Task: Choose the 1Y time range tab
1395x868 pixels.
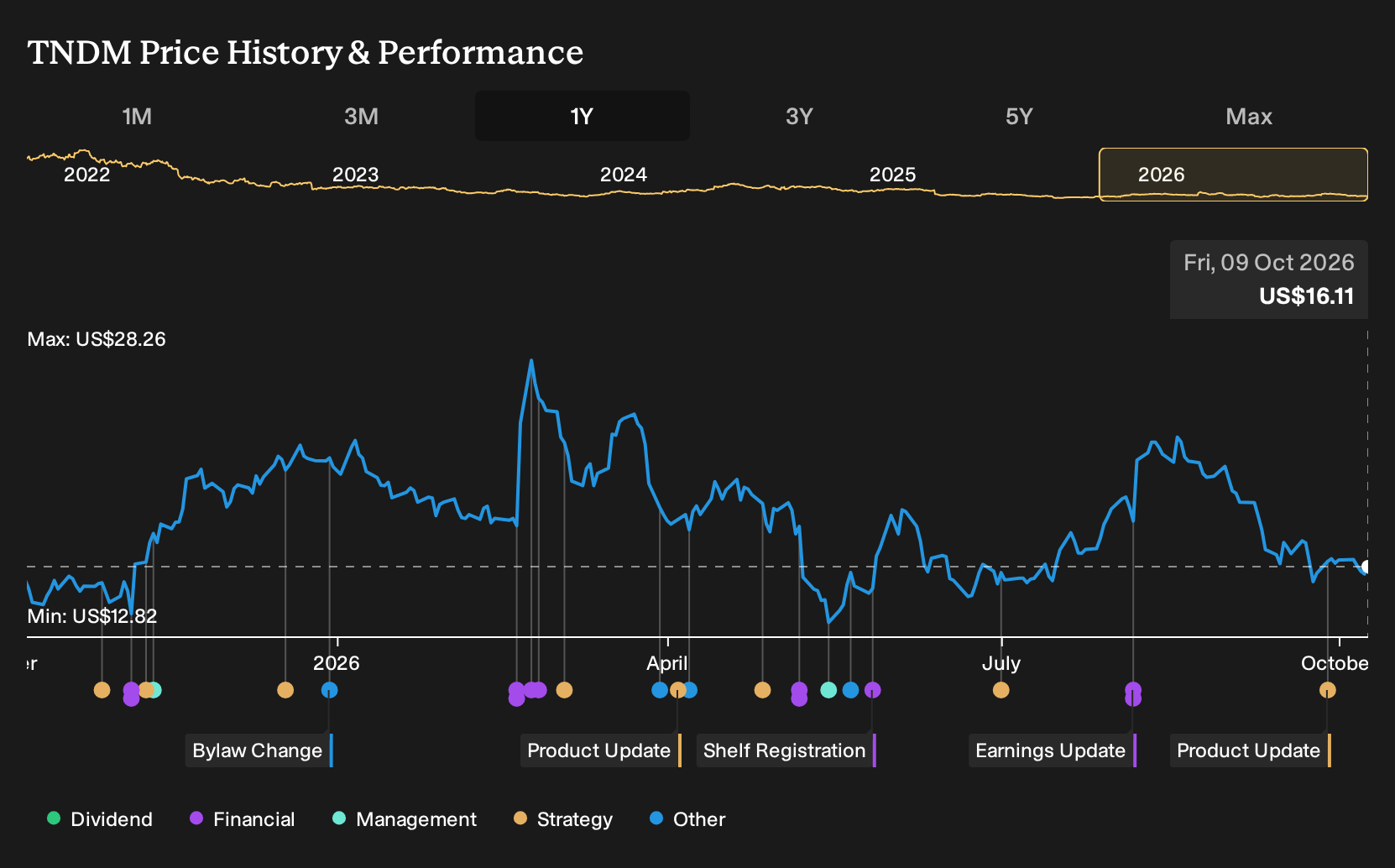Action: (x=582, y=116)
